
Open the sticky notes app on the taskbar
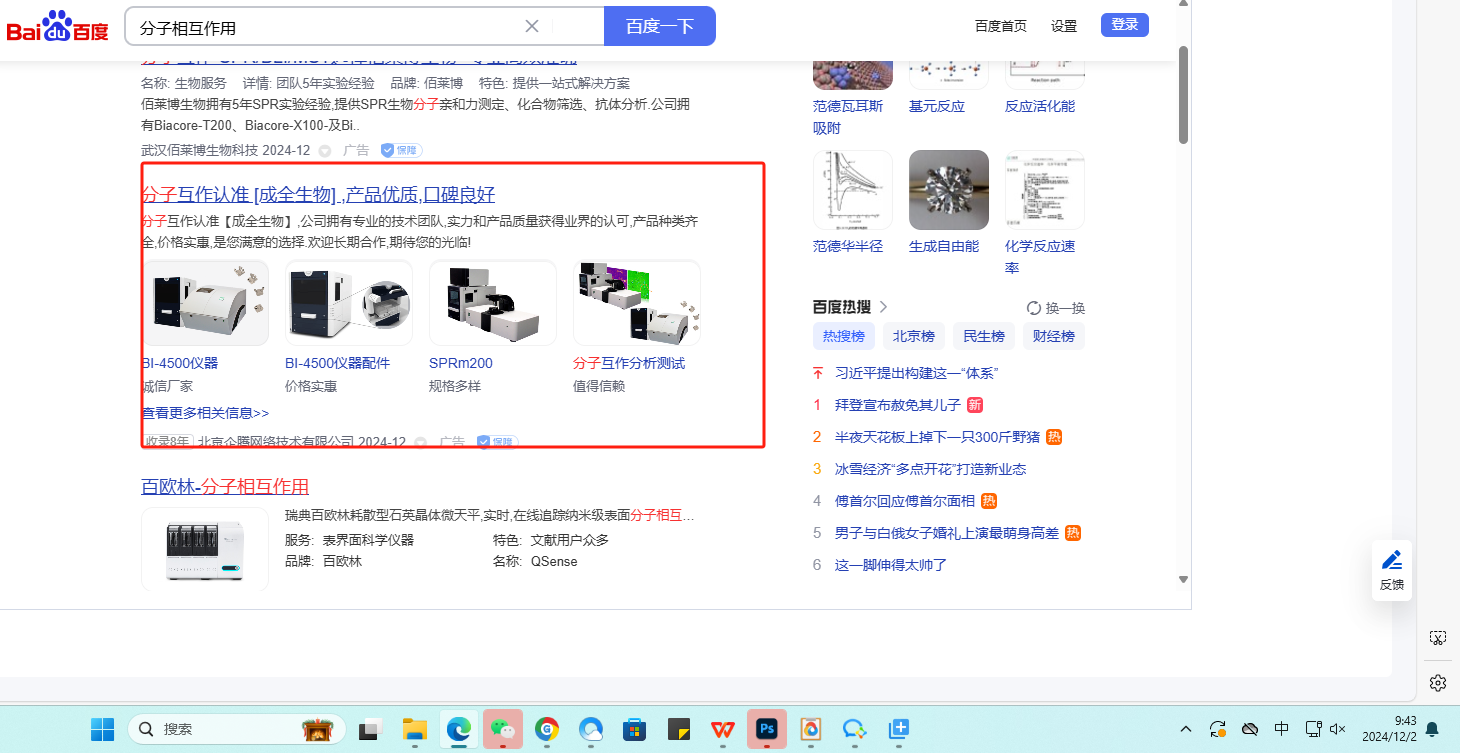pyautogui.click(x=679, y=729)
